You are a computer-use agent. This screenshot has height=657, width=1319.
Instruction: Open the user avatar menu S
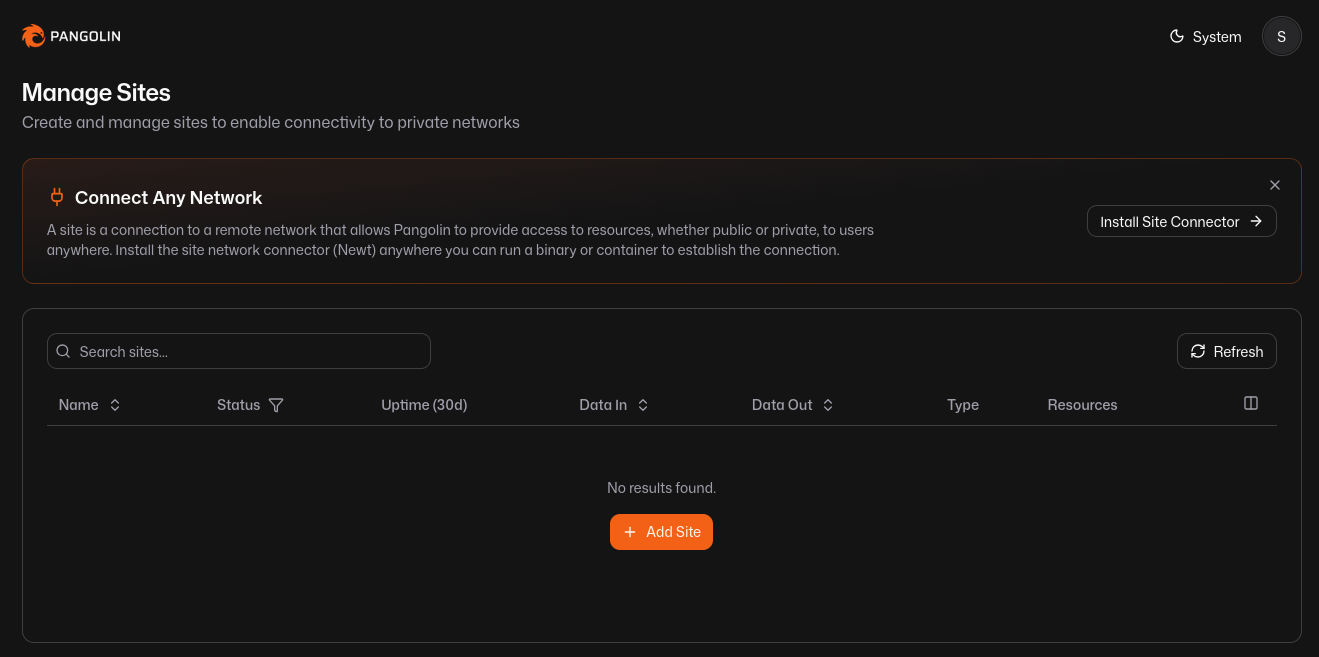(1281, 36)
